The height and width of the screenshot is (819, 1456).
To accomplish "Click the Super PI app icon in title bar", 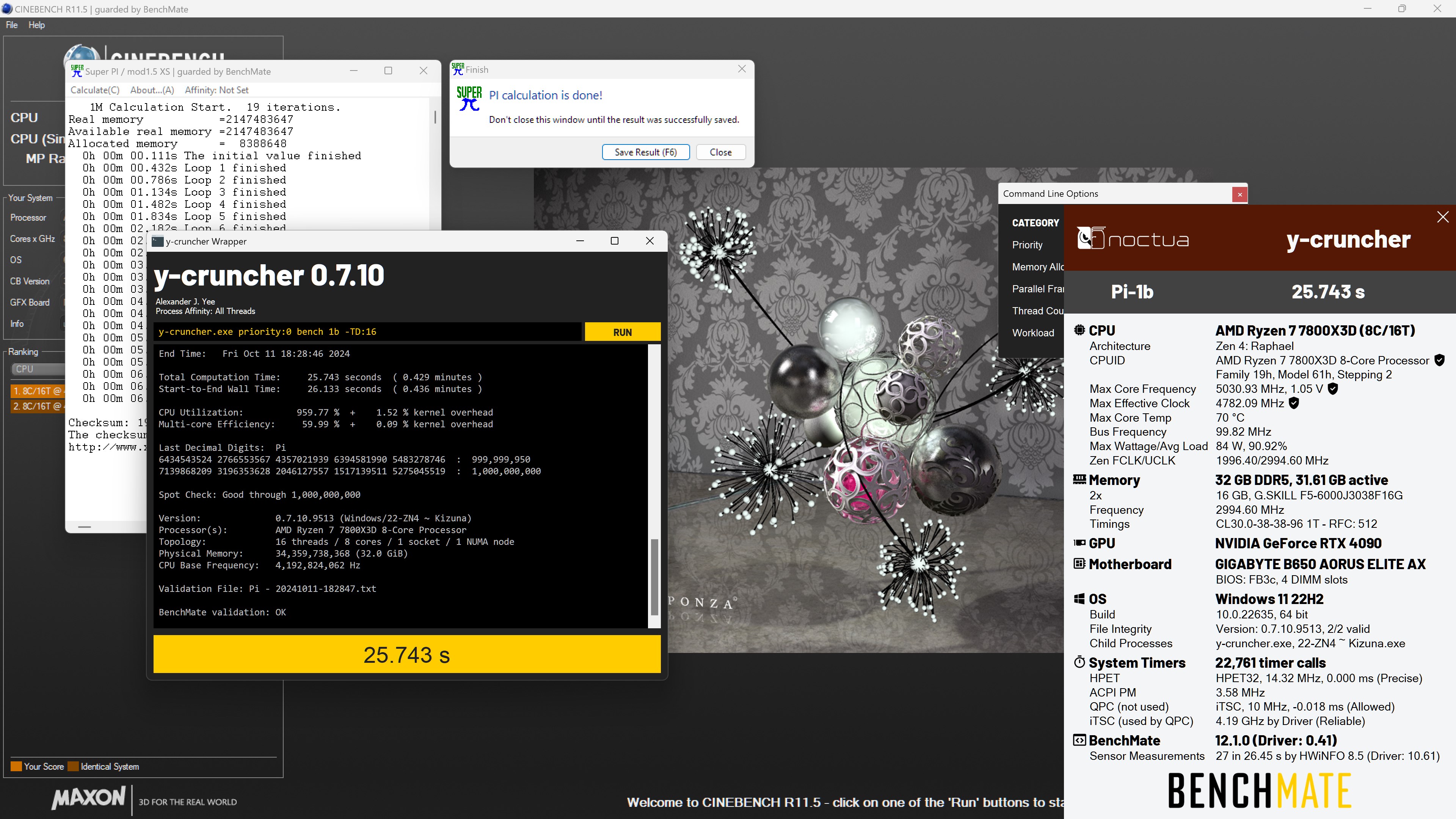I will click(77, 71).
